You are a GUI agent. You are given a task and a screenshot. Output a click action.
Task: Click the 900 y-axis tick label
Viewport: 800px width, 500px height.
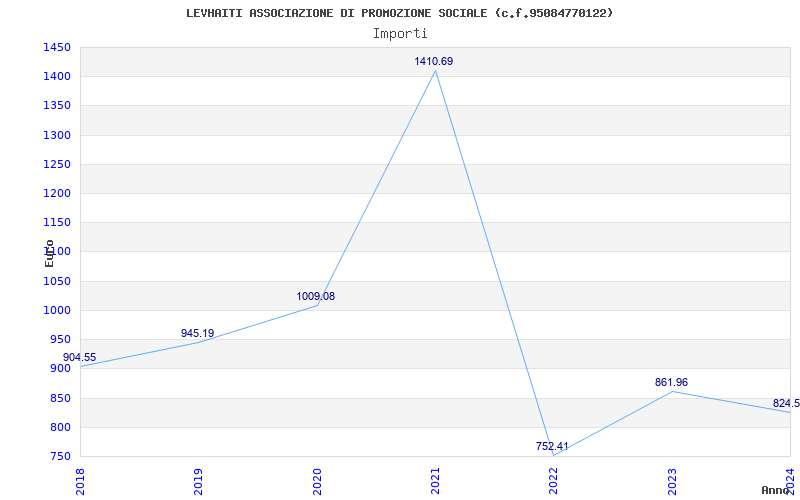[x=60, y=368]
